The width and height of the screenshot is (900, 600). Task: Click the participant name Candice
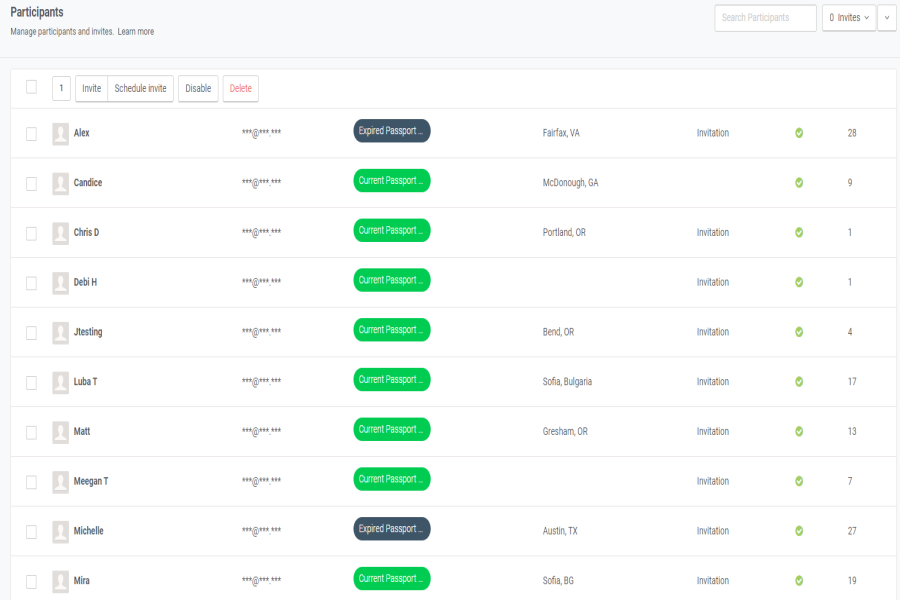(x=88, y=183)
